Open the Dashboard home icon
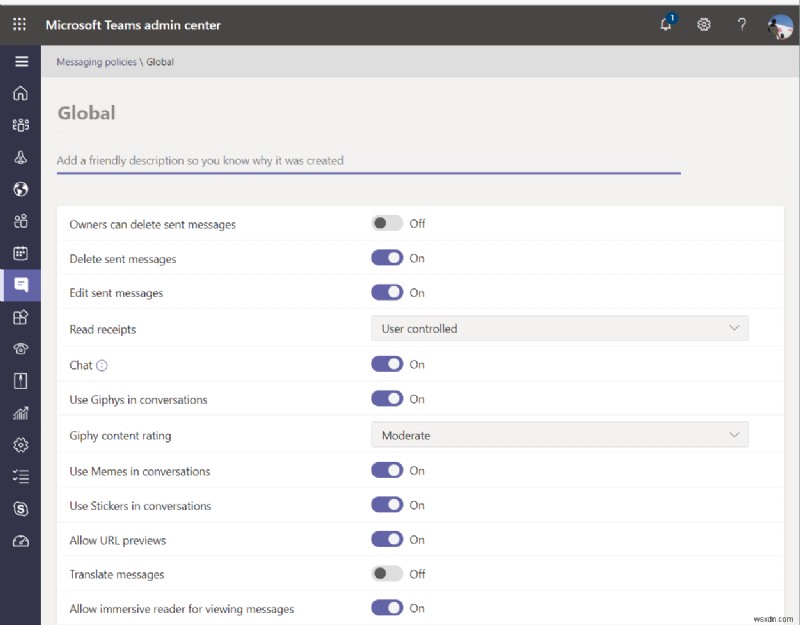This screenshot has width=800, height=625. [20, 93]
